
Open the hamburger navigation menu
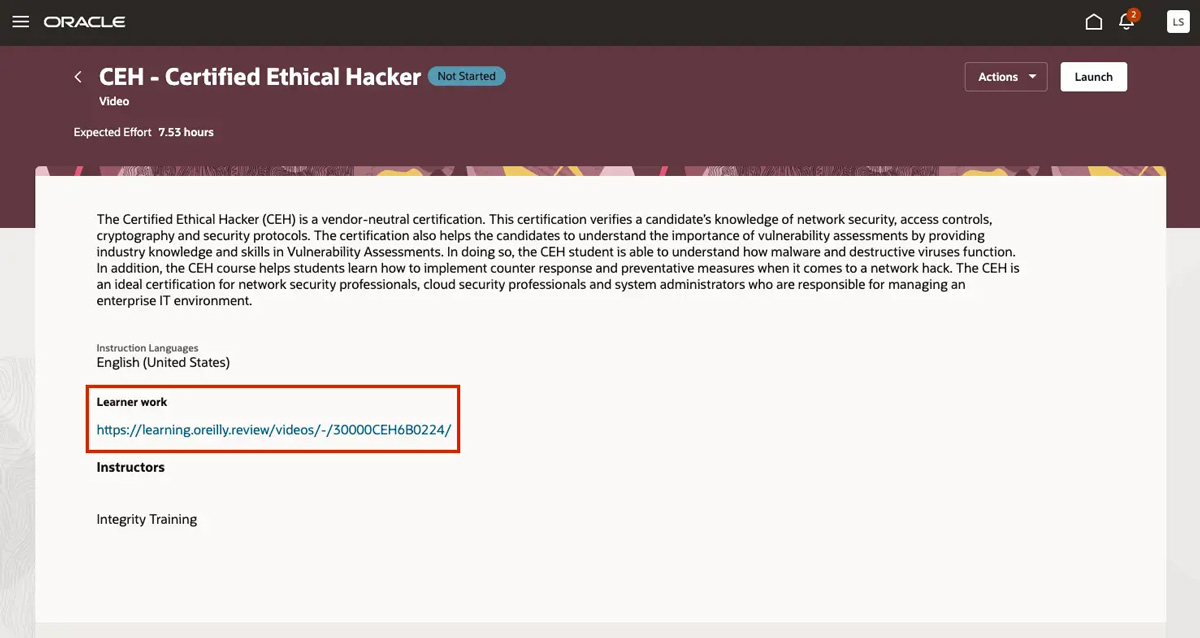[20, 22]
